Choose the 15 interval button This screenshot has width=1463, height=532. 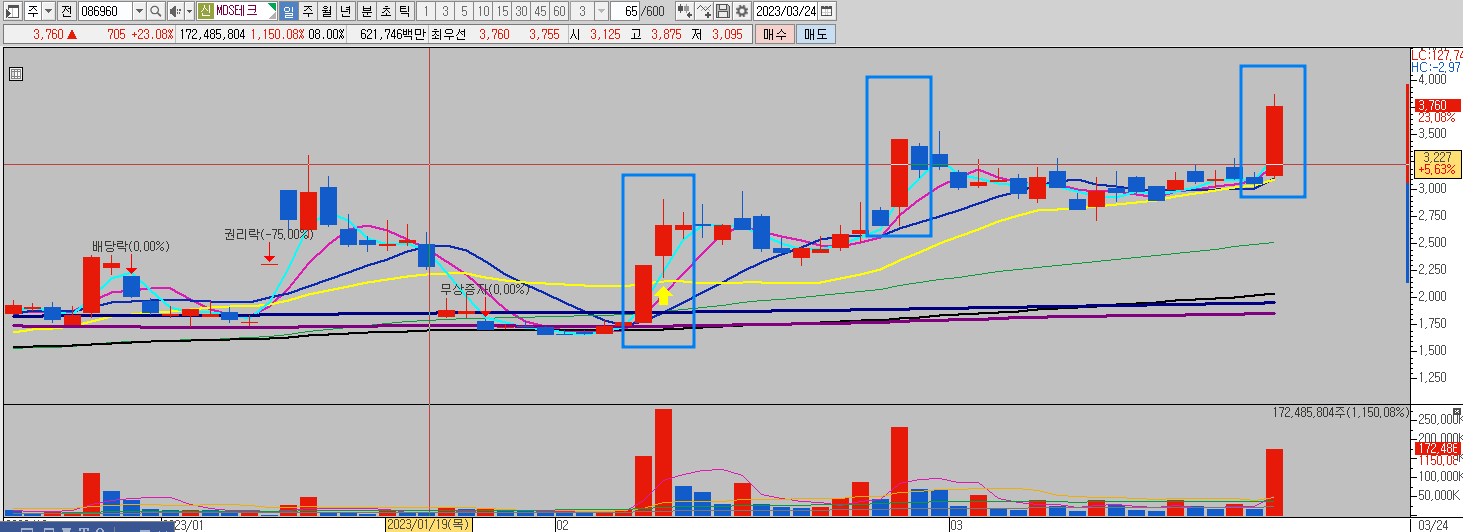click(x=502, y=11)
